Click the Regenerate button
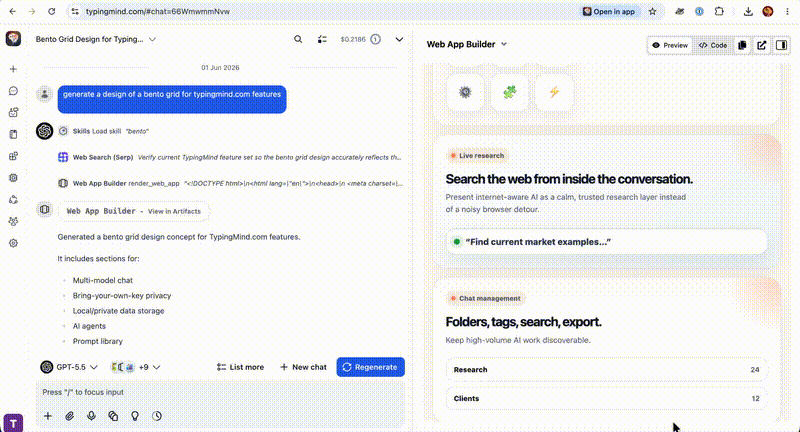 tap(370, 367)
